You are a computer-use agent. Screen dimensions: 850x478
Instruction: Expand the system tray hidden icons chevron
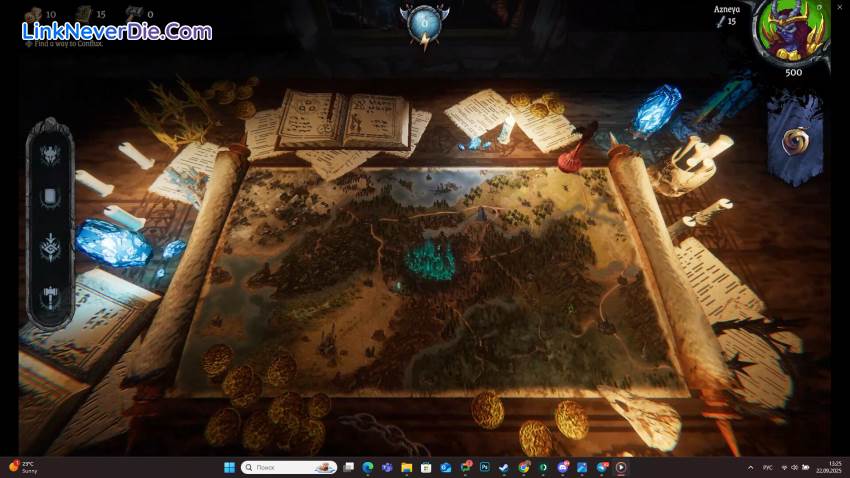click(751, 467)
